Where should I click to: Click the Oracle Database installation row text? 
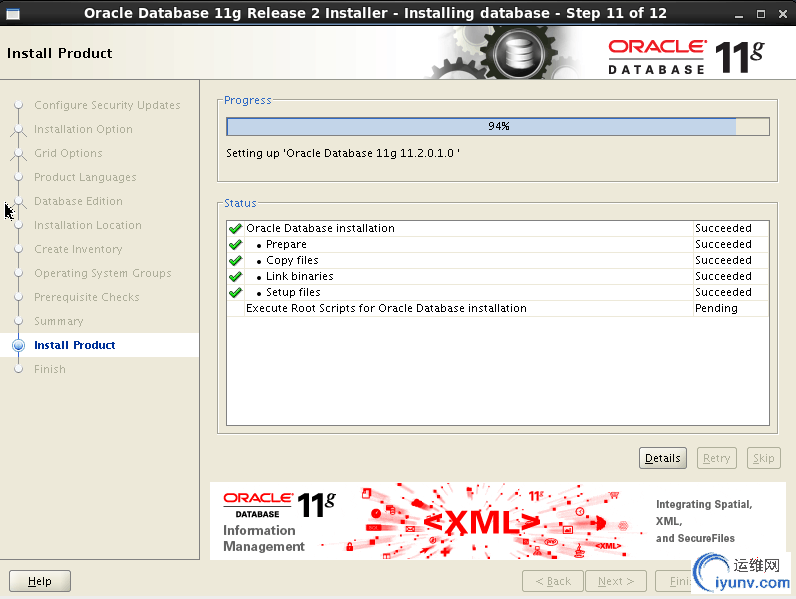320,228
